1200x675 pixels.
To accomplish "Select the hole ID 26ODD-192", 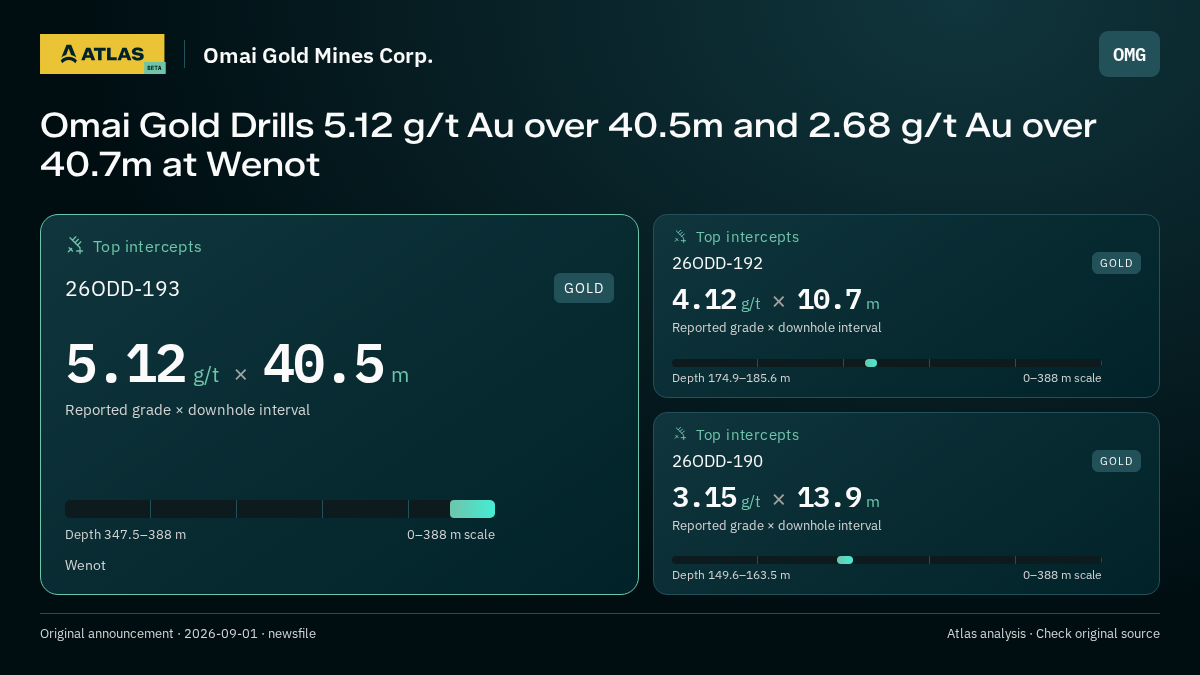I will point(717,263).
